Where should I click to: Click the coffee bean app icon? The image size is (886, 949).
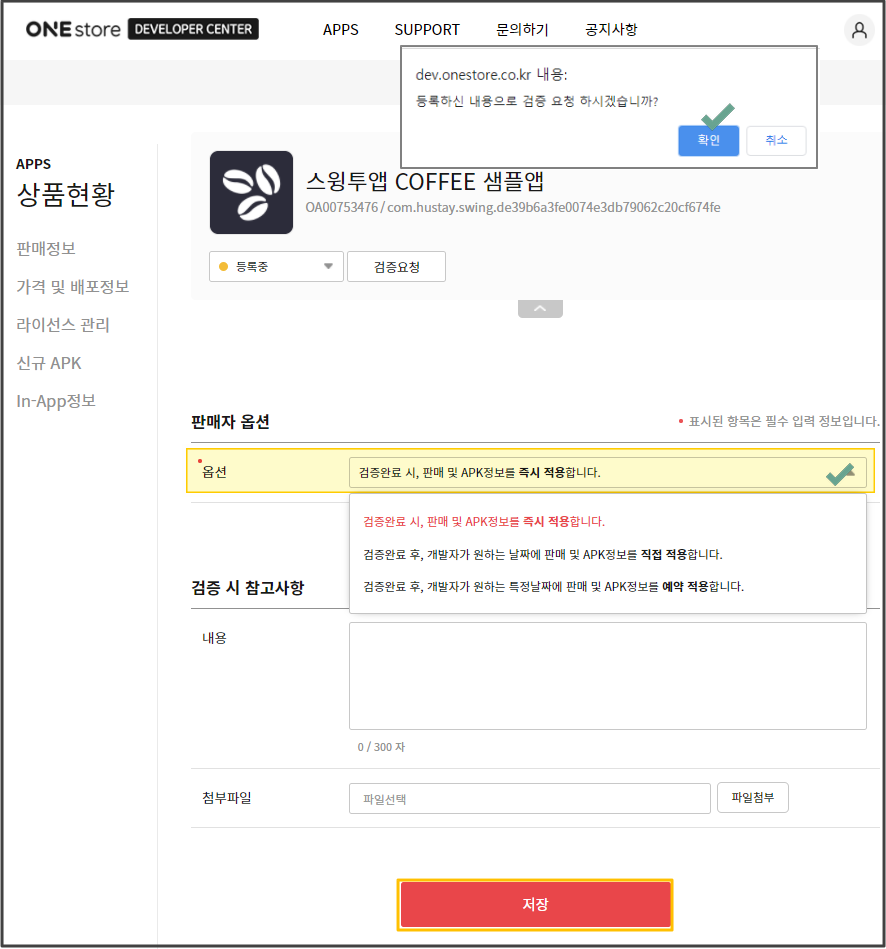click(x=251, y=192)
